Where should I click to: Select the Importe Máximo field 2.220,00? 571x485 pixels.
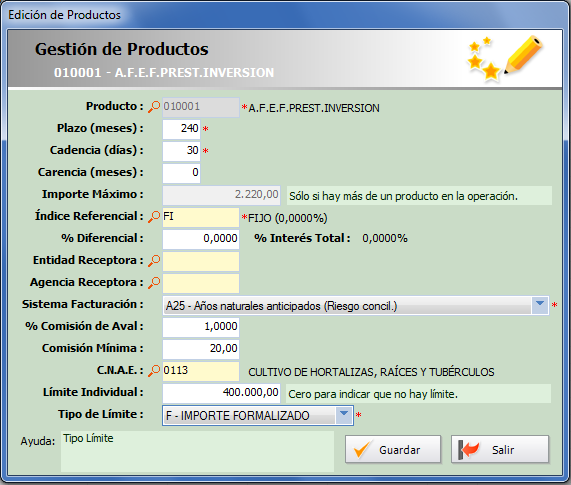pyautogui.click(x=221, y=195)
